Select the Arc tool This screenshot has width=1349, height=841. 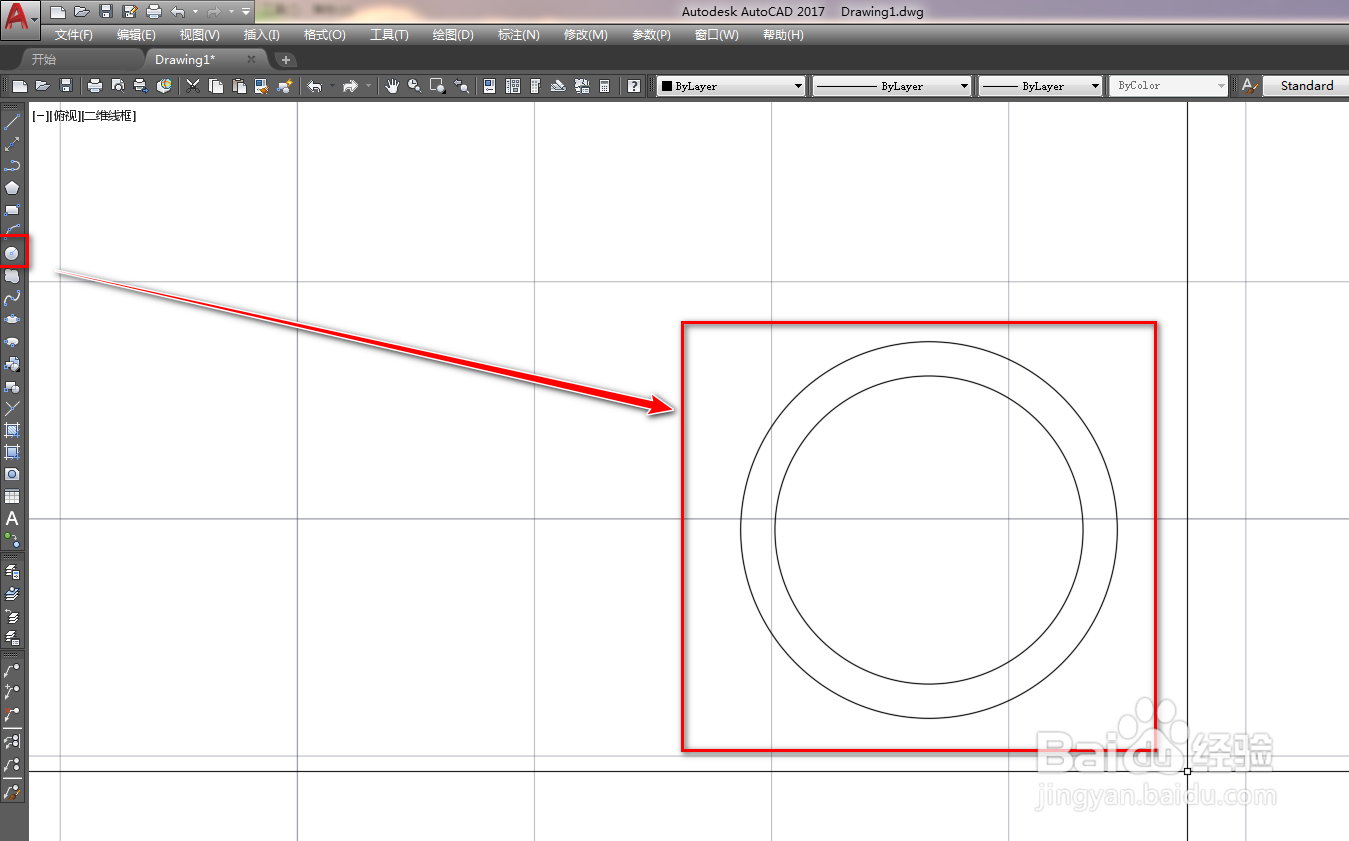coord(12,231)
